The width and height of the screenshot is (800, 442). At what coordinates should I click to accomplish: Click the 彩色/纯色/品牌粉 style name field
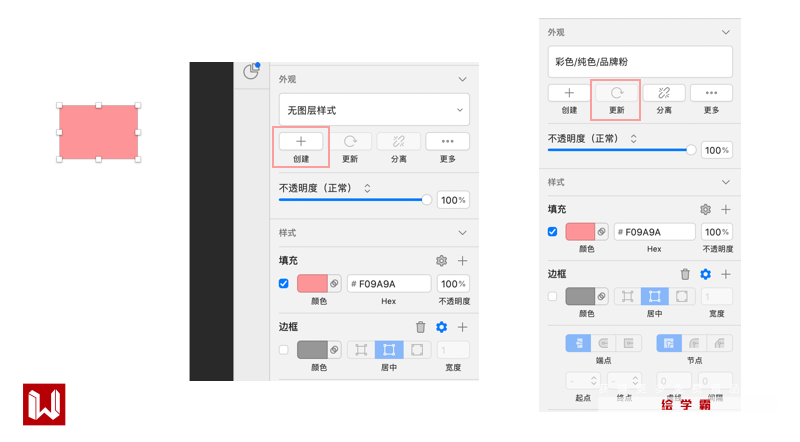640,62
